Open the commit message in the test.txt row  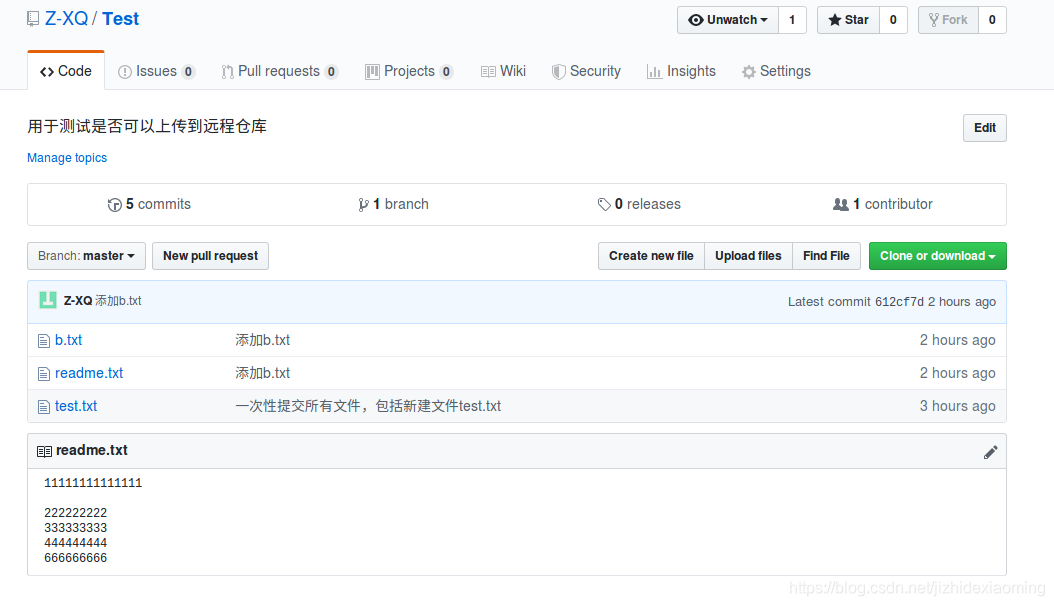[368, 406]
